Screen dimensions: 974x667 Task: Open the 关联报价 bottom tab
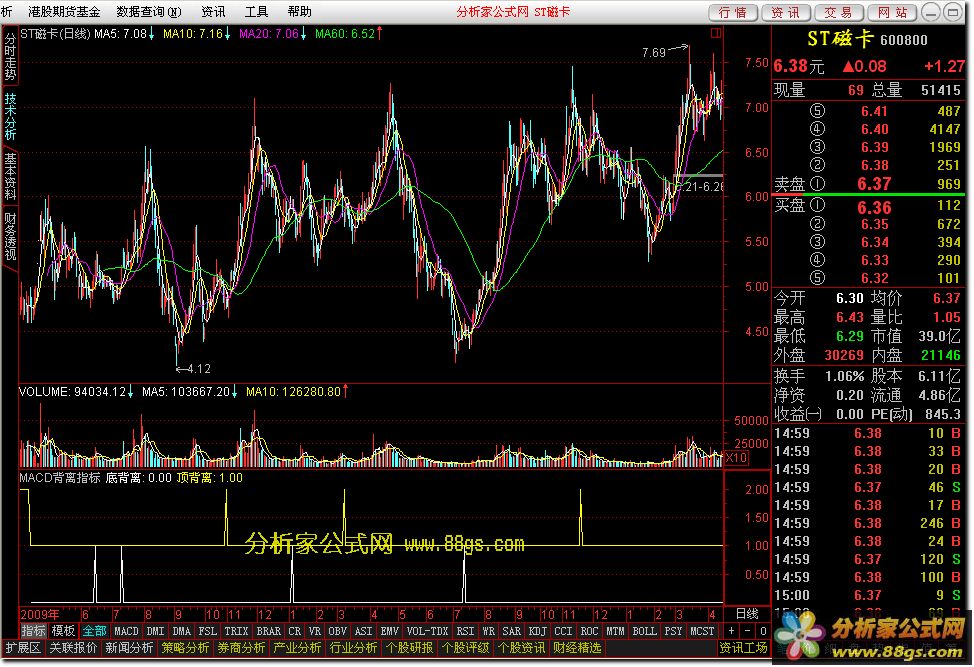click(x=73, y=648)
